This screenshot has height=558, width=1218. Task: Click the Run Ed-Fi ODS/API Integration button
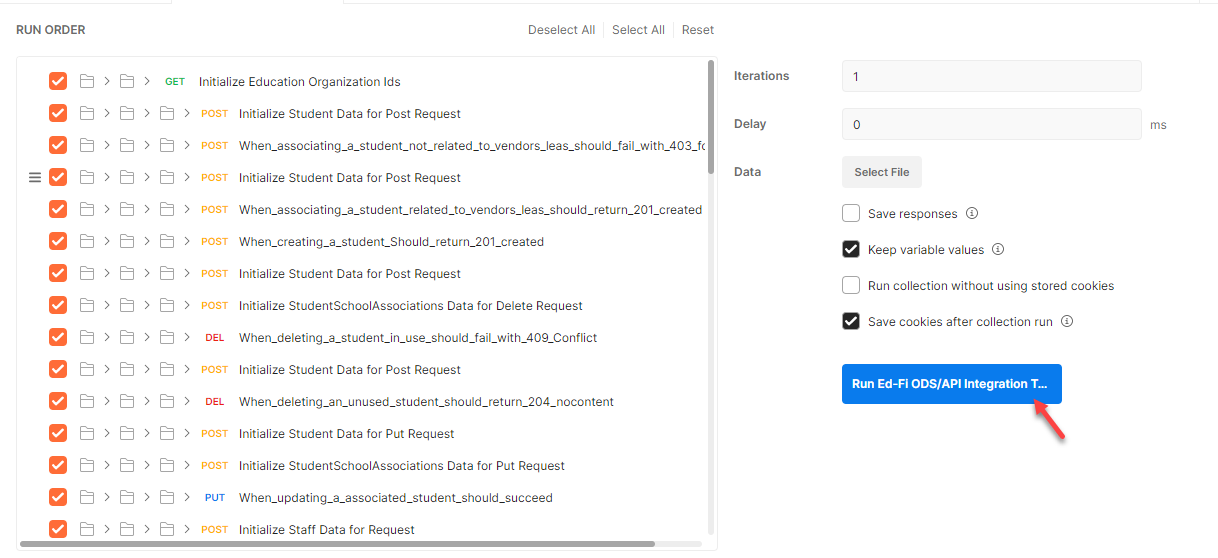tap(951, 384)
